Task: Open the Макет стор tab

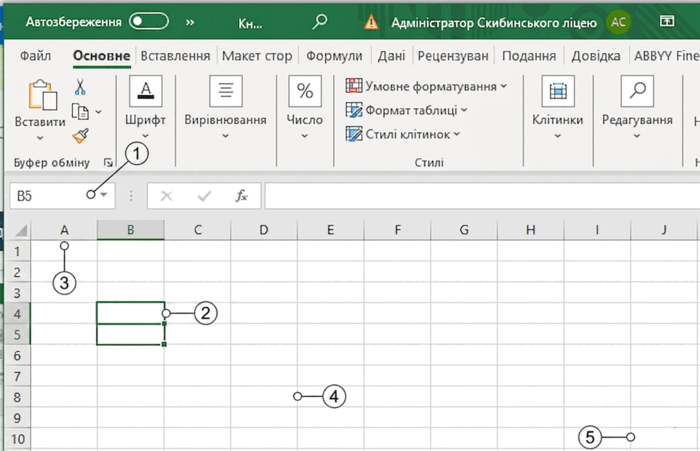Action: point(257,56)
